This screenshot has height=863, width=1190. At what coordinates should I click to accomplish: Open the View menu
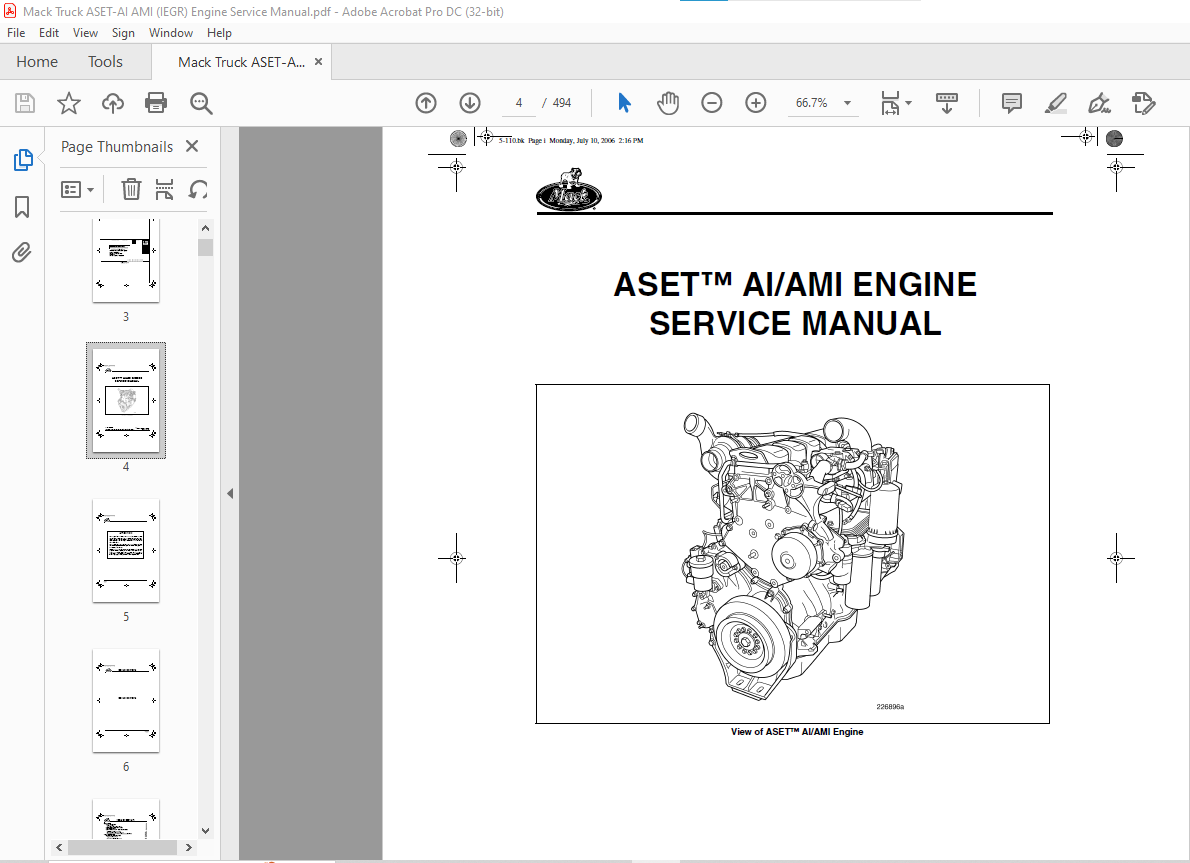[x=85, y=33]
